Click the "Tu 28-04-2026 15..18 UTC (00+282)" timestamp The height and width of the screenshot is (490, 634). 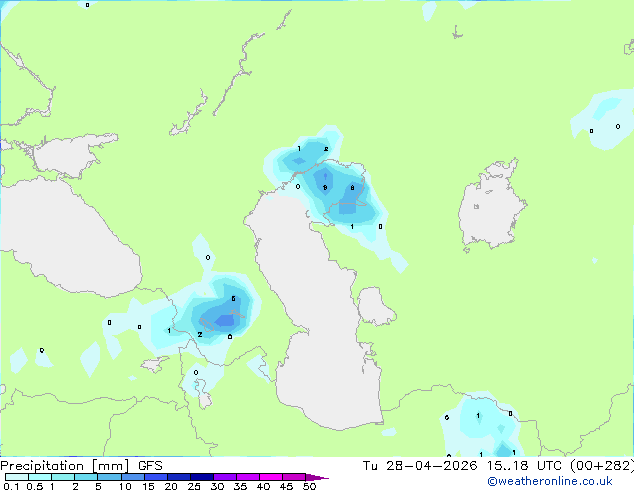498,466
